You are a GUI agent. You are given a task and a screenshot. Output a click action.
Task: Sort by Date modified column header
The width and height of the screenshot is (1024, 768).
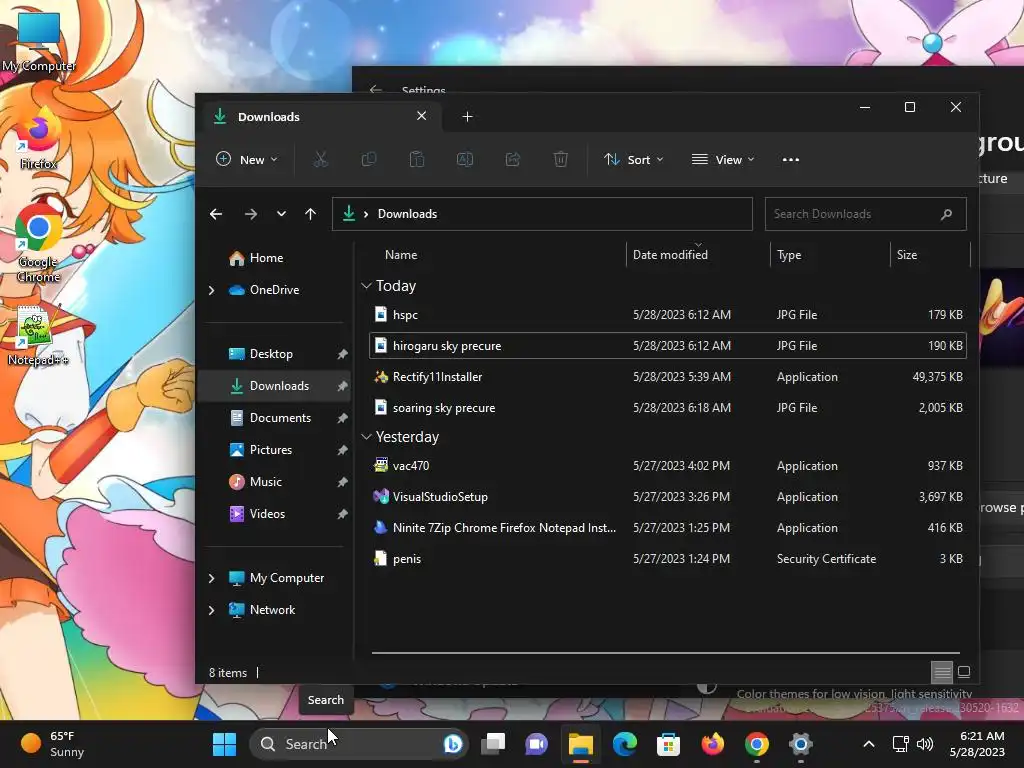coord(697,255)
